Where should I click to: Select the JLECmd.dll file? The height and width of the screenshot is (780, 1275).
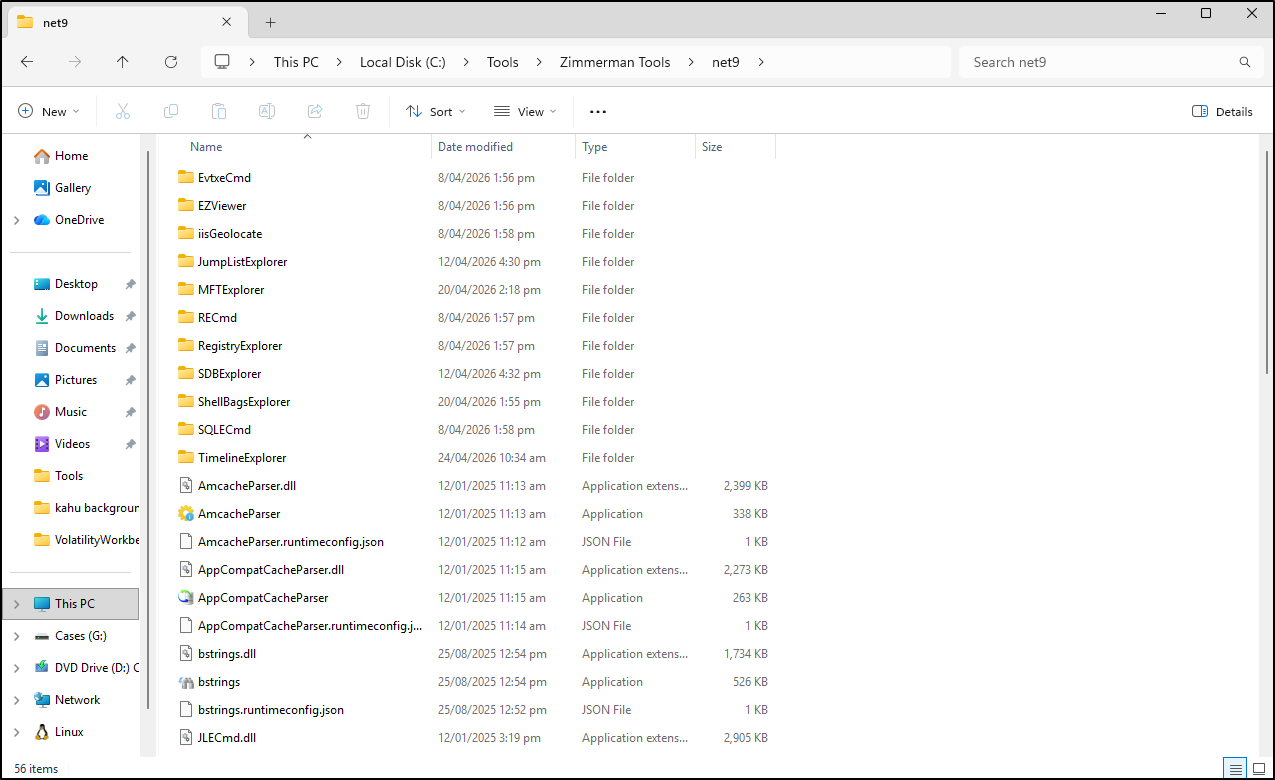pyautogui.click(x=227, y=738)
